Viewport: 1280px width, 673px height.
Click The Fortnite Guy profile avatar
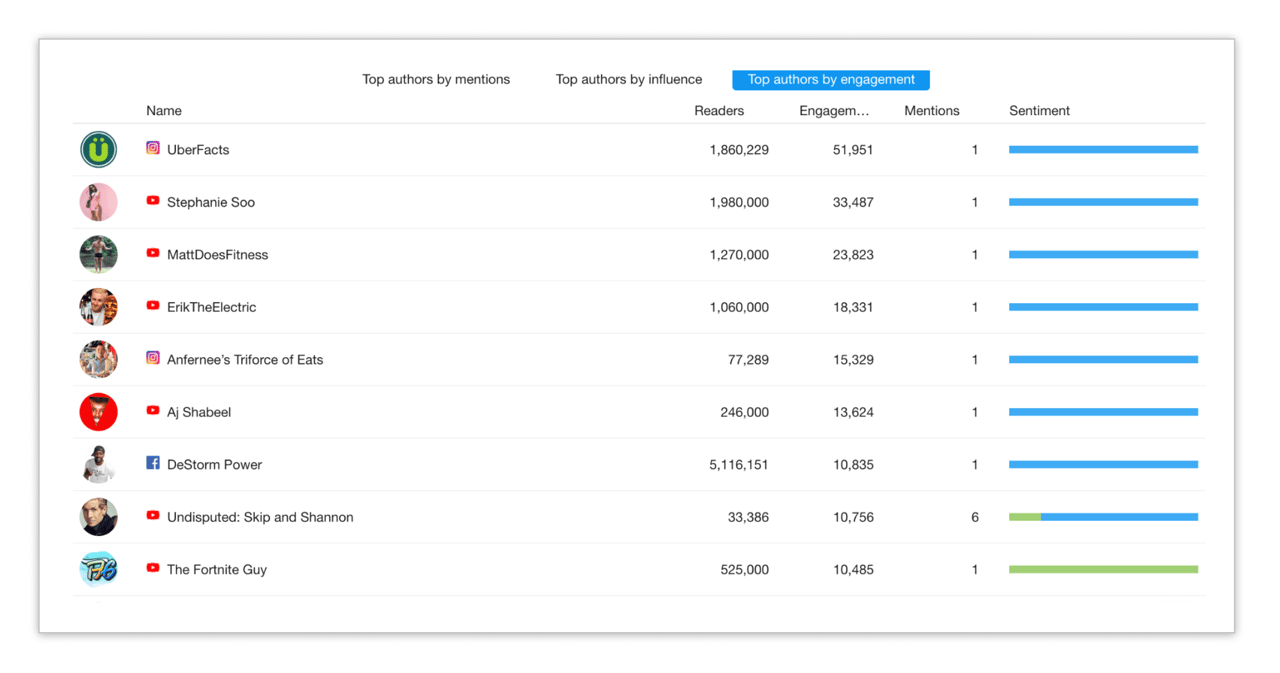tap(99, 569)
